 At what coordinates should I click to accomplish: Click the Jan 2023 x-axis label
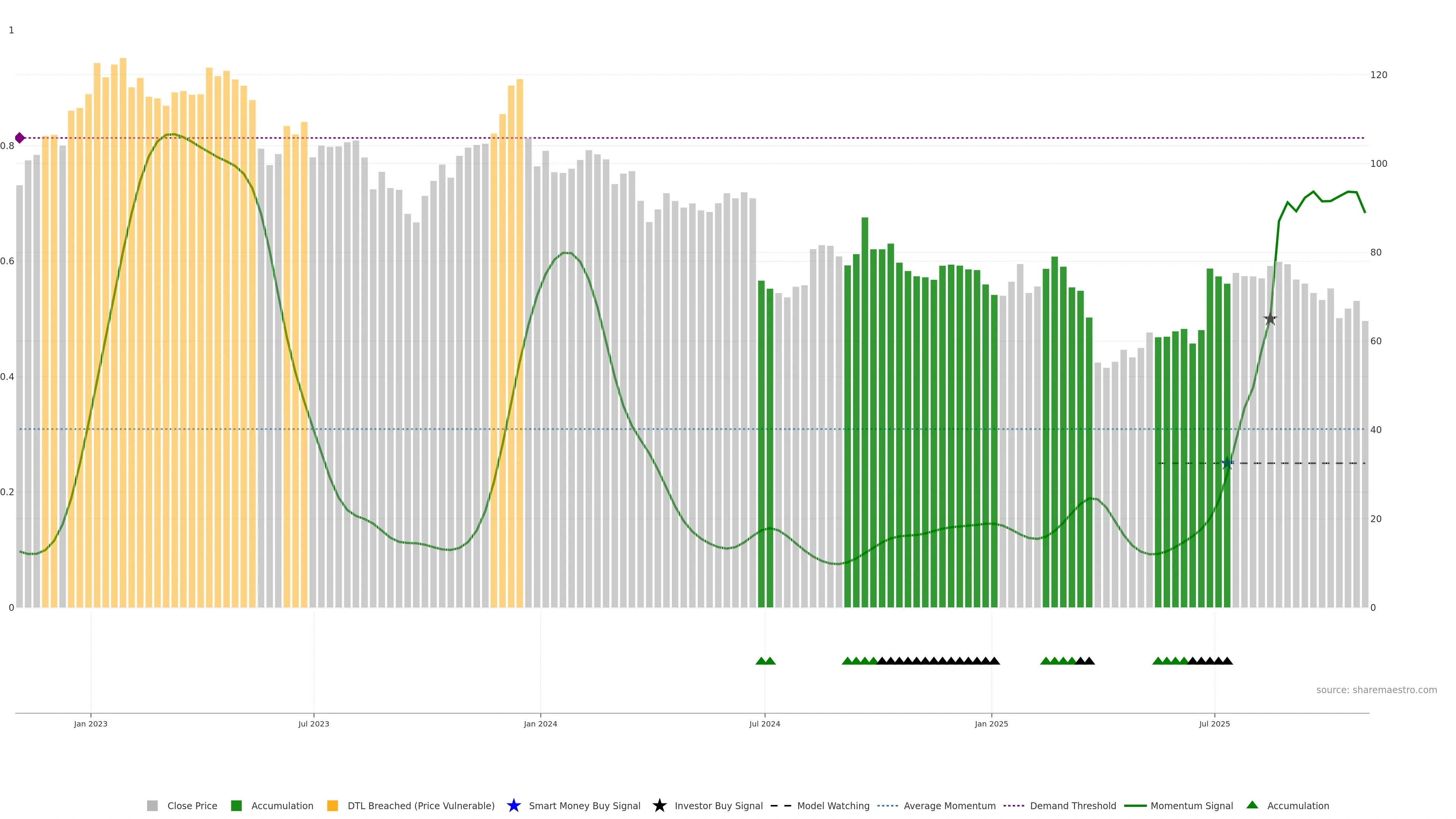pos(91,723)
